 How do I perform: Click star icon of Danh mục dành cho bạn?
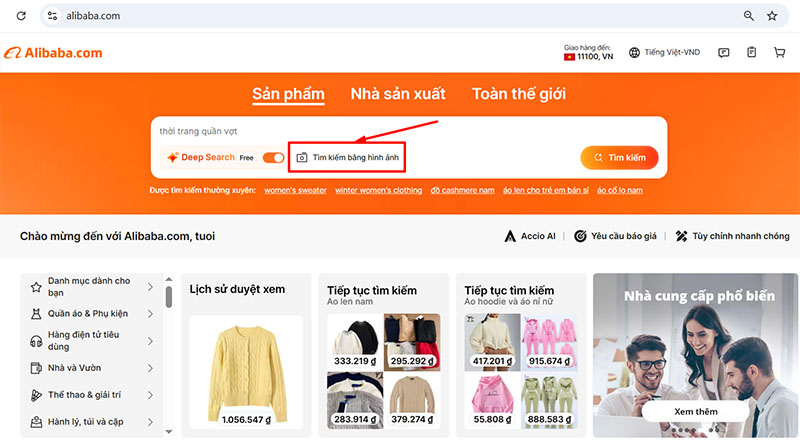click(36, 287)
